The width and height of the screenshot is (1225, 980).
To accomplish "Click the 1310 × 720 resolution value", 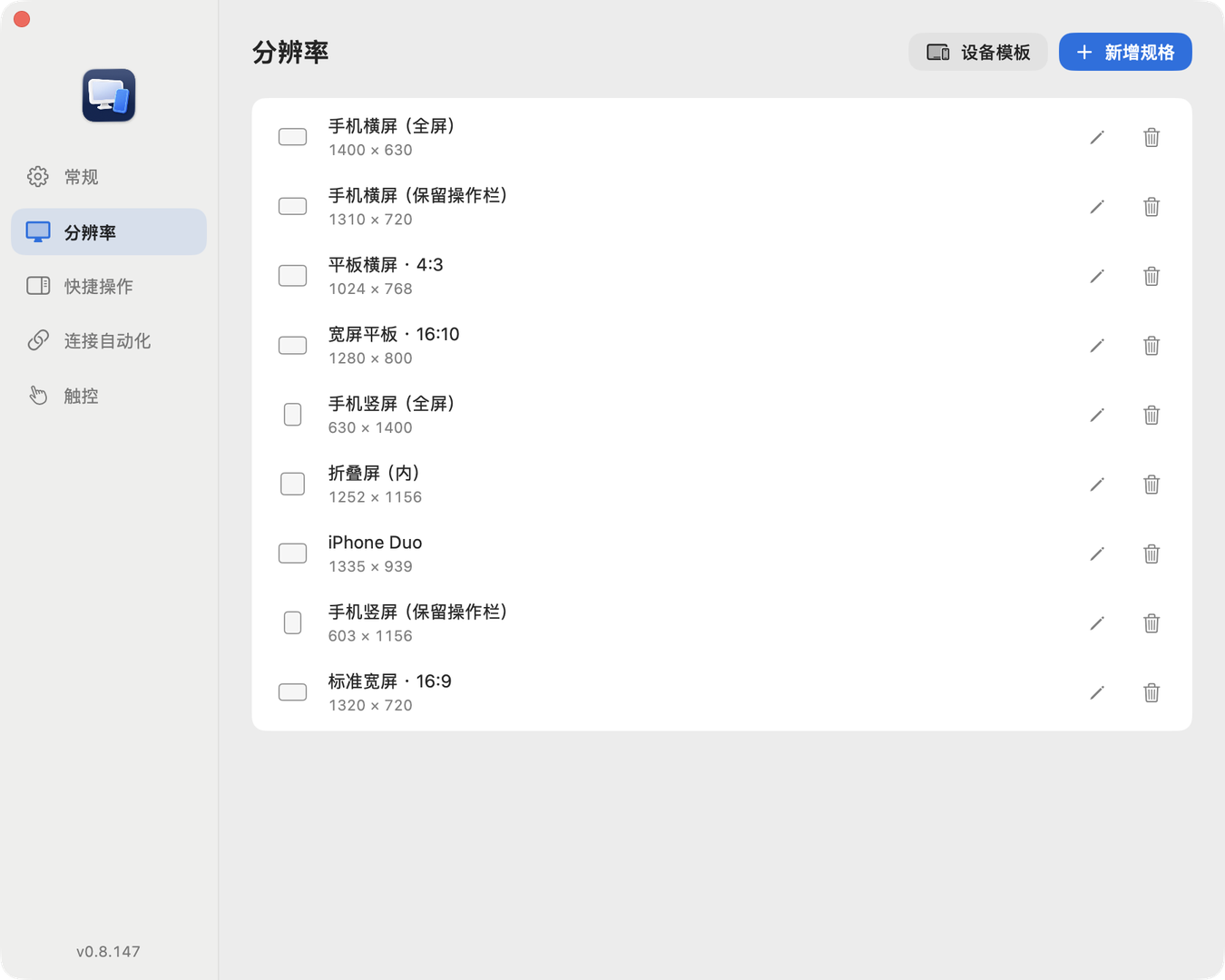I will [x=370, y=220].
